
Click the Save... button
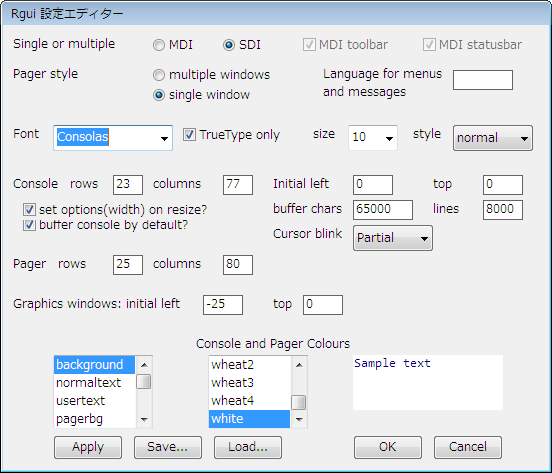(x=168, y=447)
